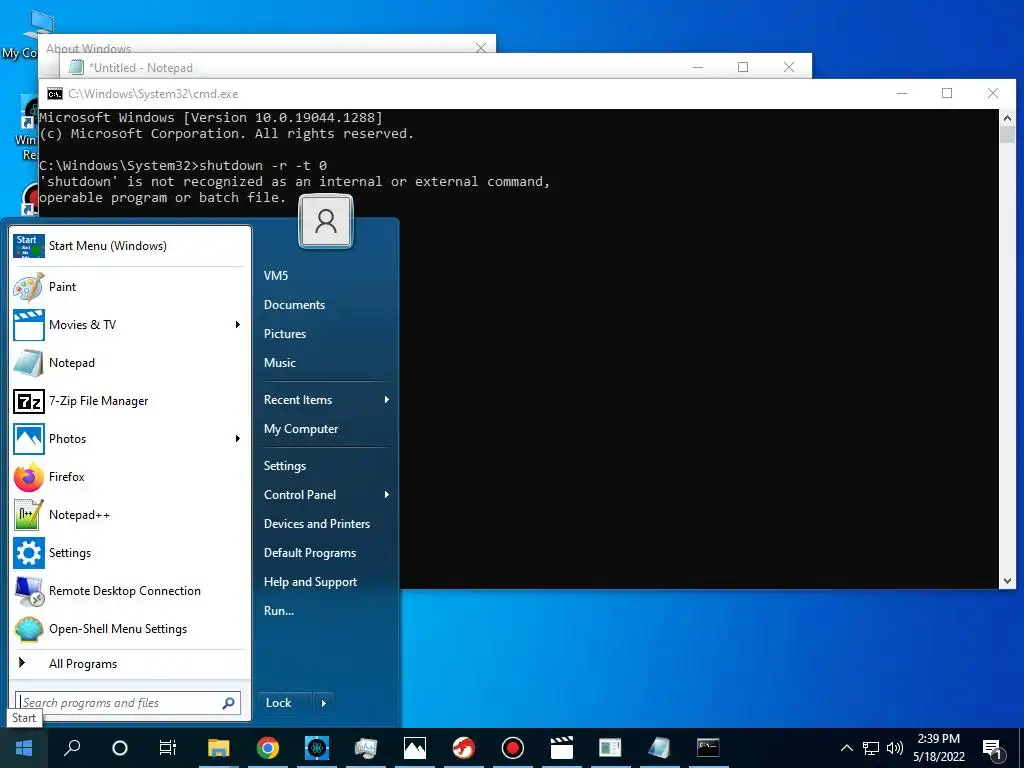This screenshot has height=768, width=1024.
Task: Click the Notepad icon in start menu
Action: pos(29,363)
